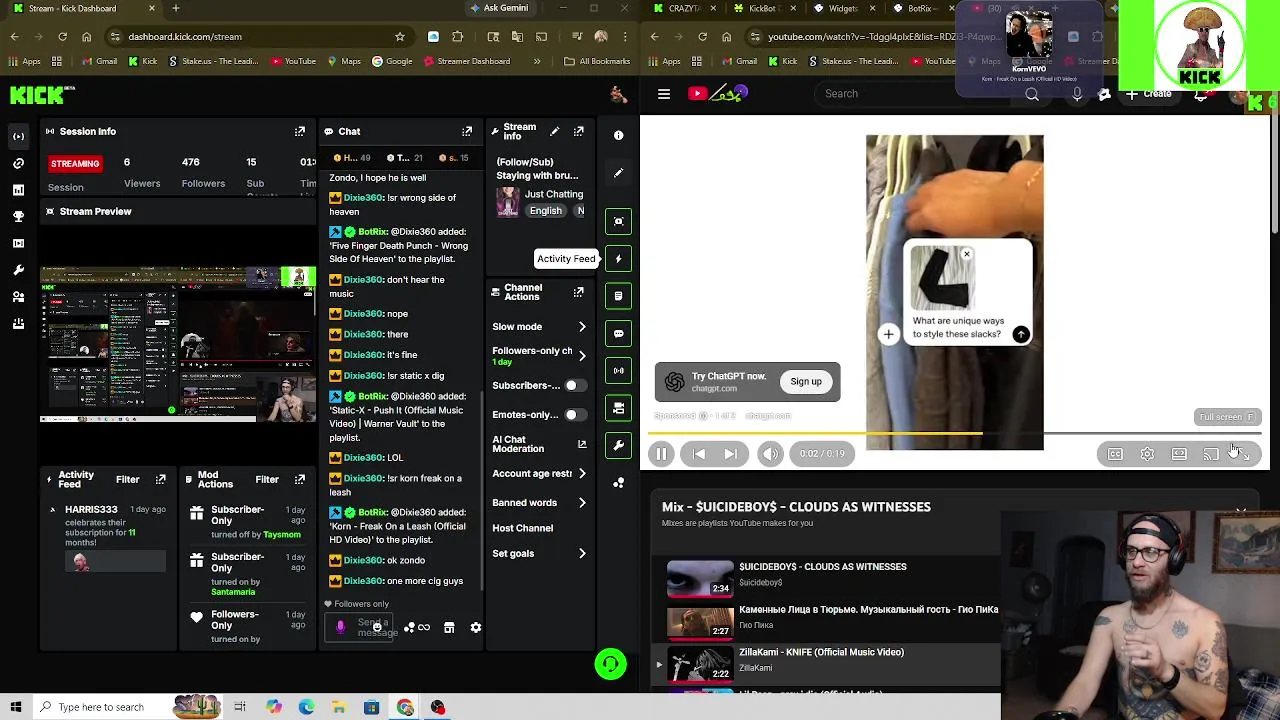Open Windows Start menu
1280x720 pixels.
click(16, 707)
